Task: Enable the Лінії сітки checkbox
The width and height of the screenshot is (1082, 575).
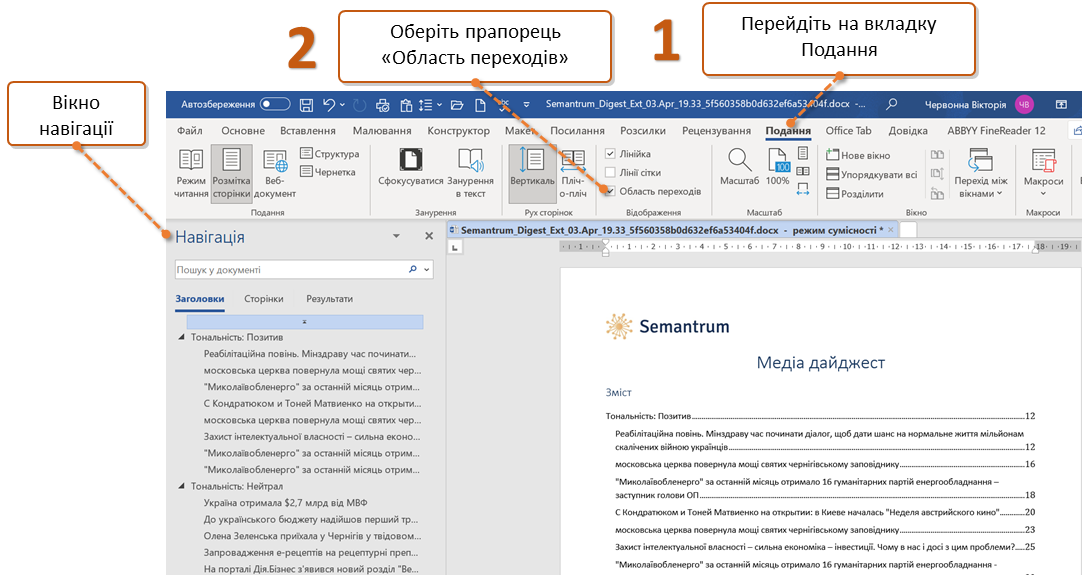Action: click(610, 173)
